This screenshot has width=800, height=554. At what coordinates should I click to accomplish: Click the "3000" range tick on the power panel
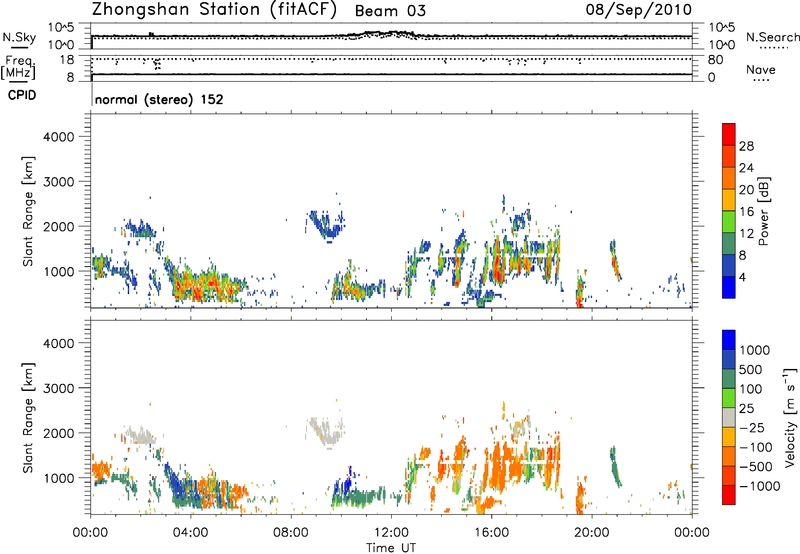(x=58, y=182)
